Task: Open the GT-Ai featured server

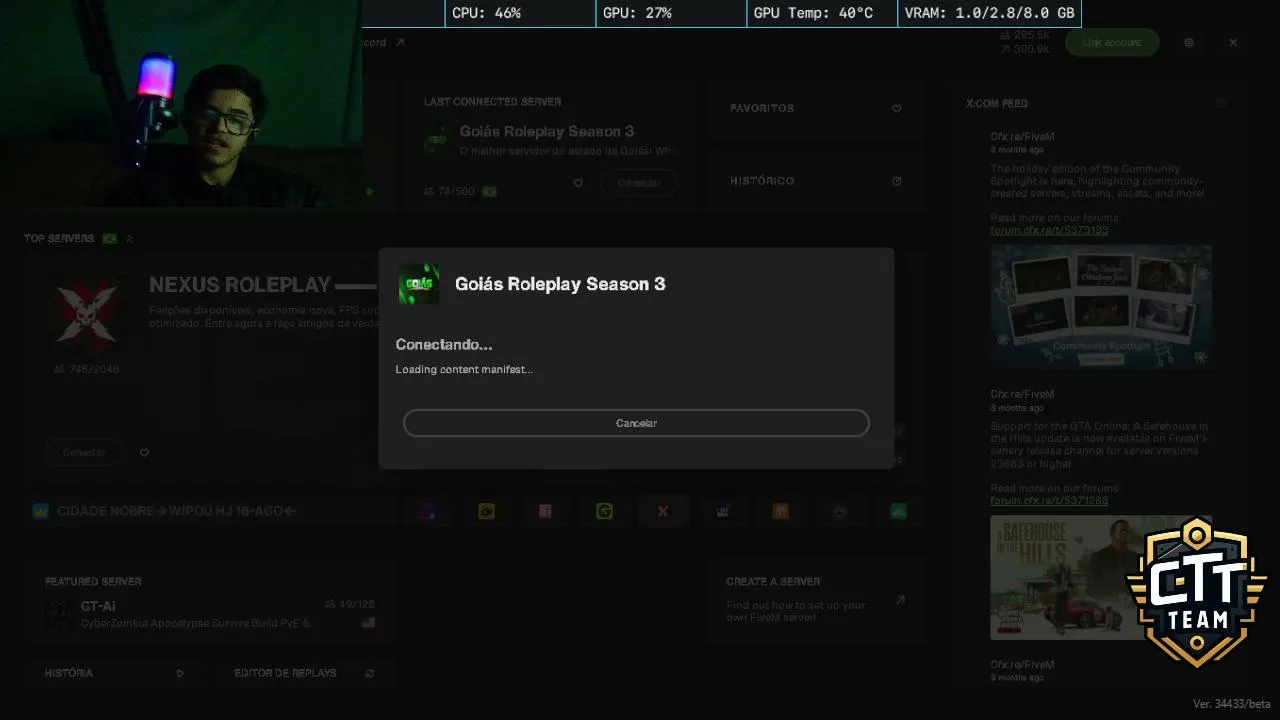Action: 210,603
